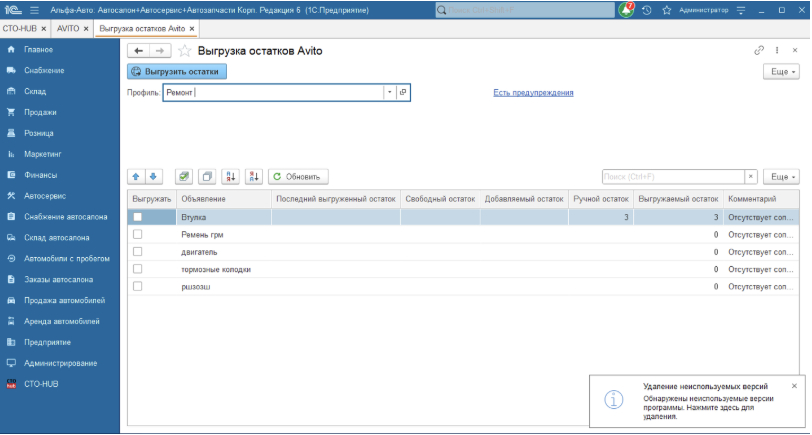Click notification text to delete unused versions

pos(708,408)
